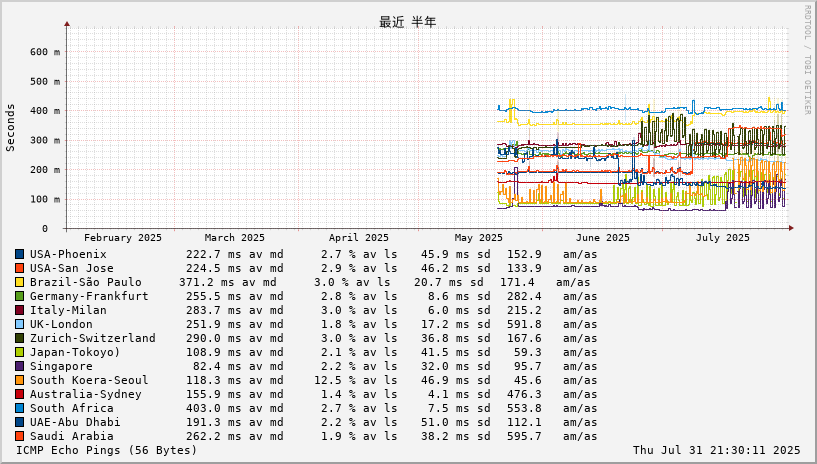817x464 pixels.
Task: Click the "Italy-Milan" legend label
Action: coord(68,310)
